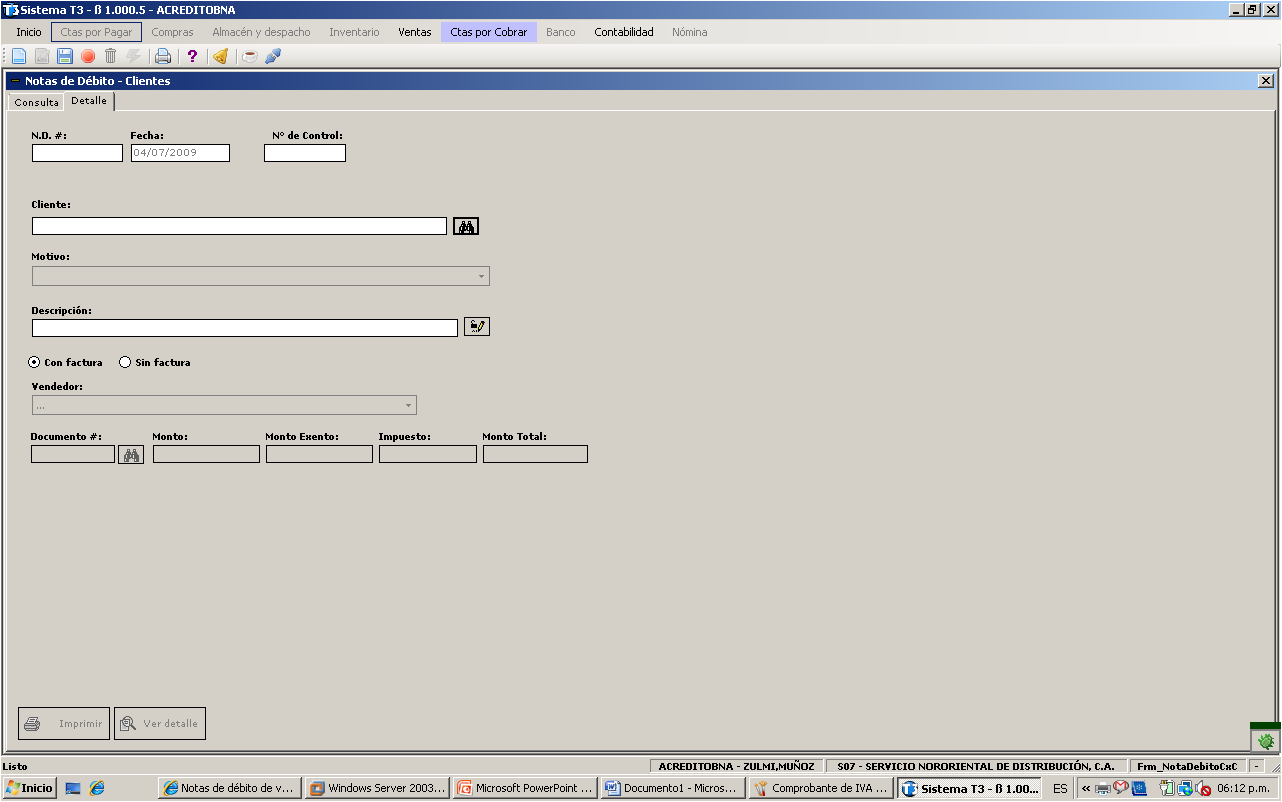The image size is (1282, 802).
Task: Switch to Notas de débito taskbar window
Action: point(229,788)
